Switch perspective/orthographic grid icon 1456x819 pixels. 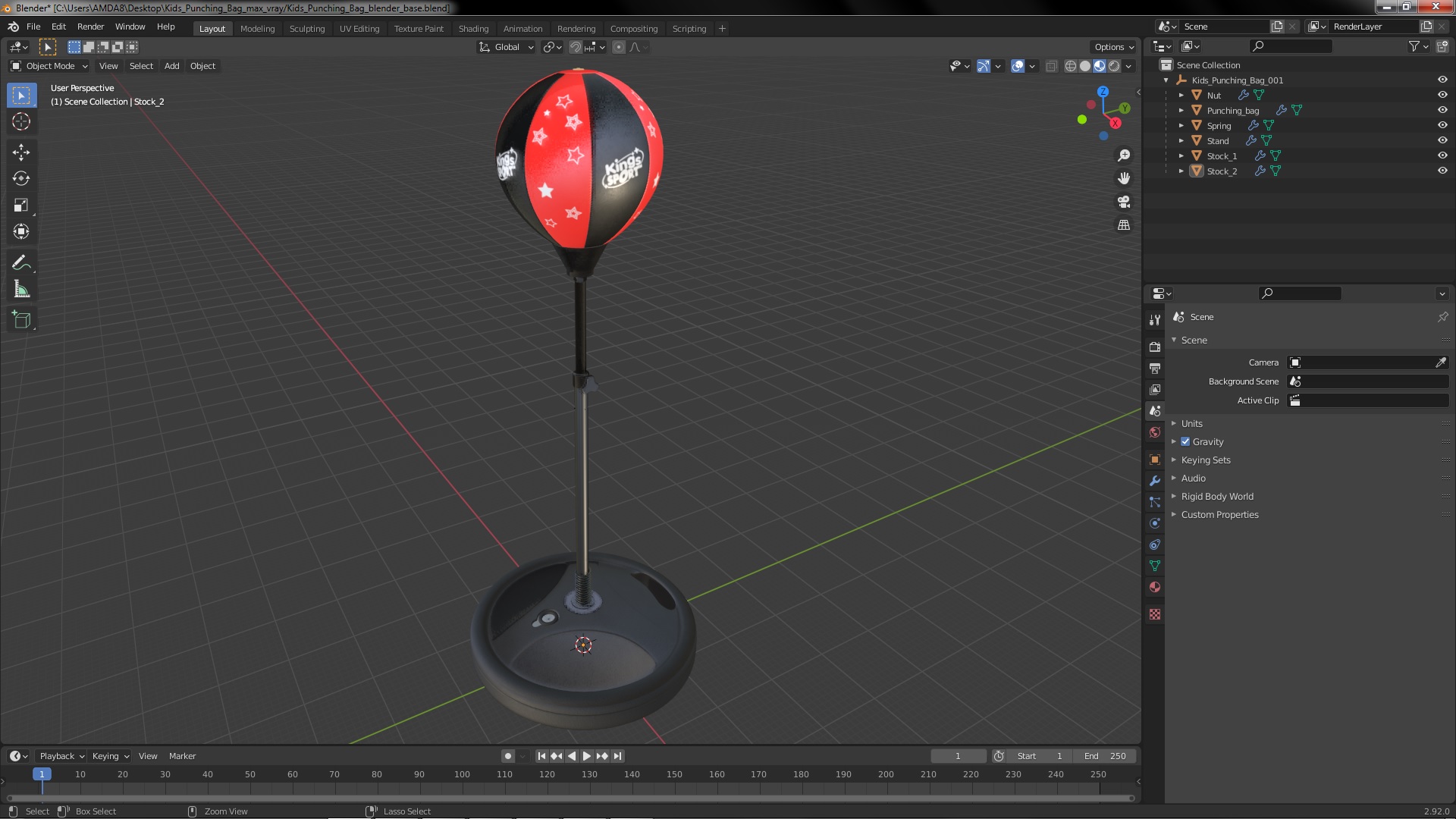pos(1124,225)
